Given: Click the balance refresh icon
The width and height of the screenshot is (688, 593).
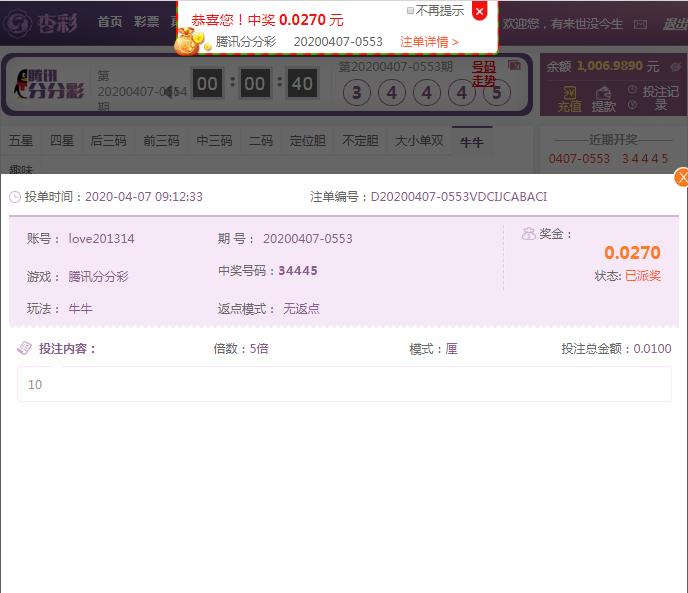Looking at the screenshot, I should (675, 67).
